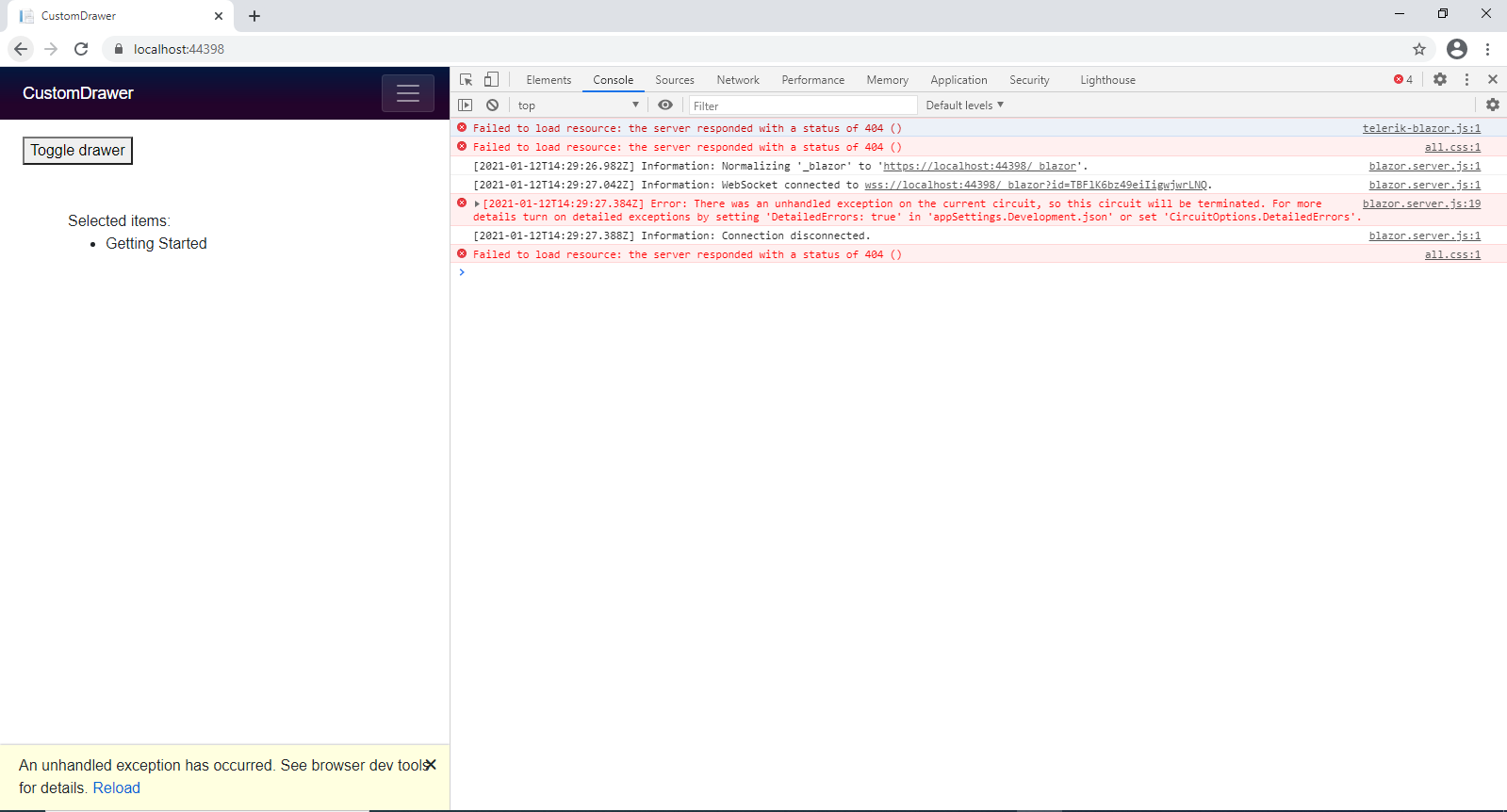Click the red error count badge
The width and height of the screenshot is (1507, 812).
1403,80
